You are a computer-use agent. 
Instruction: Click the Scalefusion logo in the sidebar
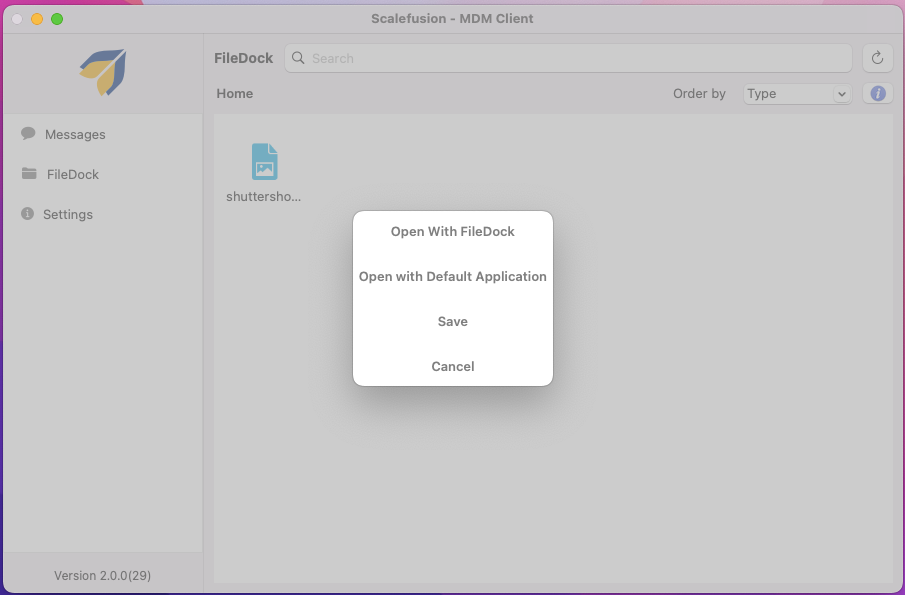(103, 72)
